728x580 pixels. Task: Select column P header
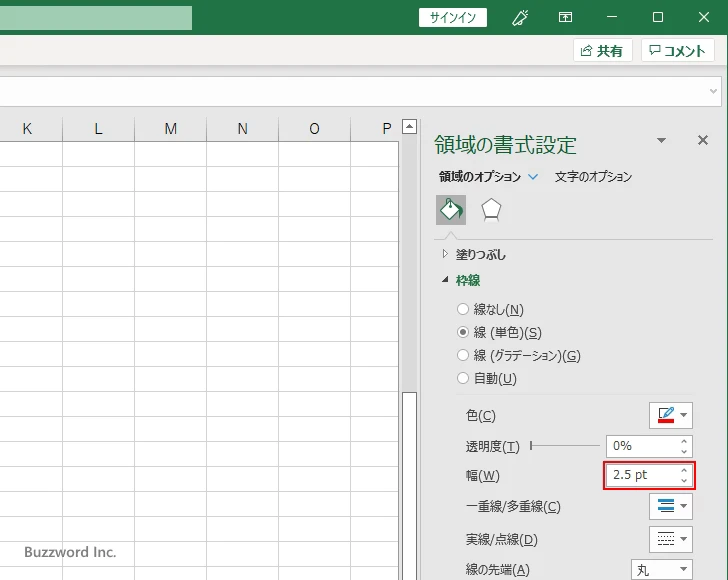[x=375, y=129]
